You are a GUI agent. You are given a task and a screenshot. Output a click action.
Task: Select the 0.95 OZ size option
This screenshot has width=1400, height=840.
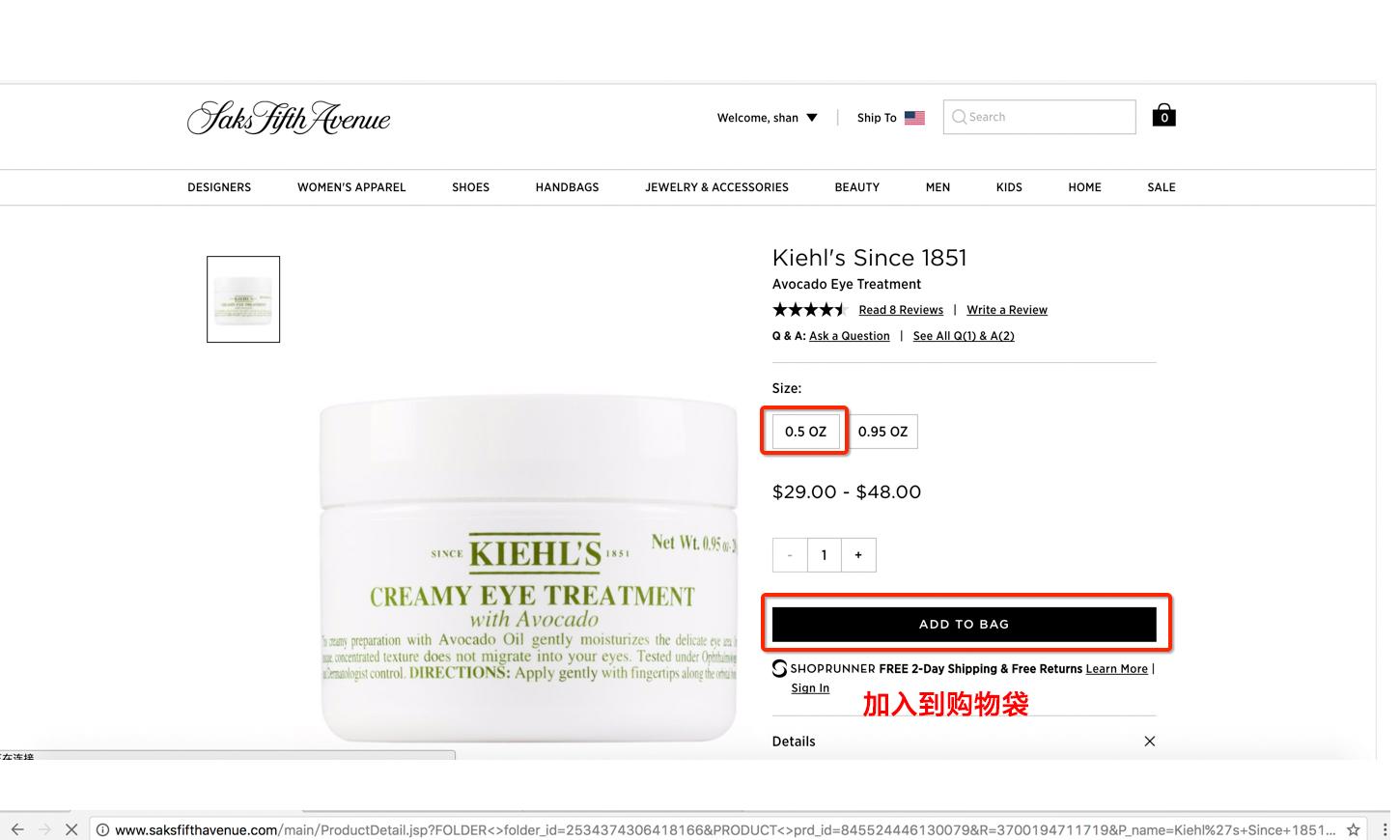pyautogui.click(x=882, y=432)
